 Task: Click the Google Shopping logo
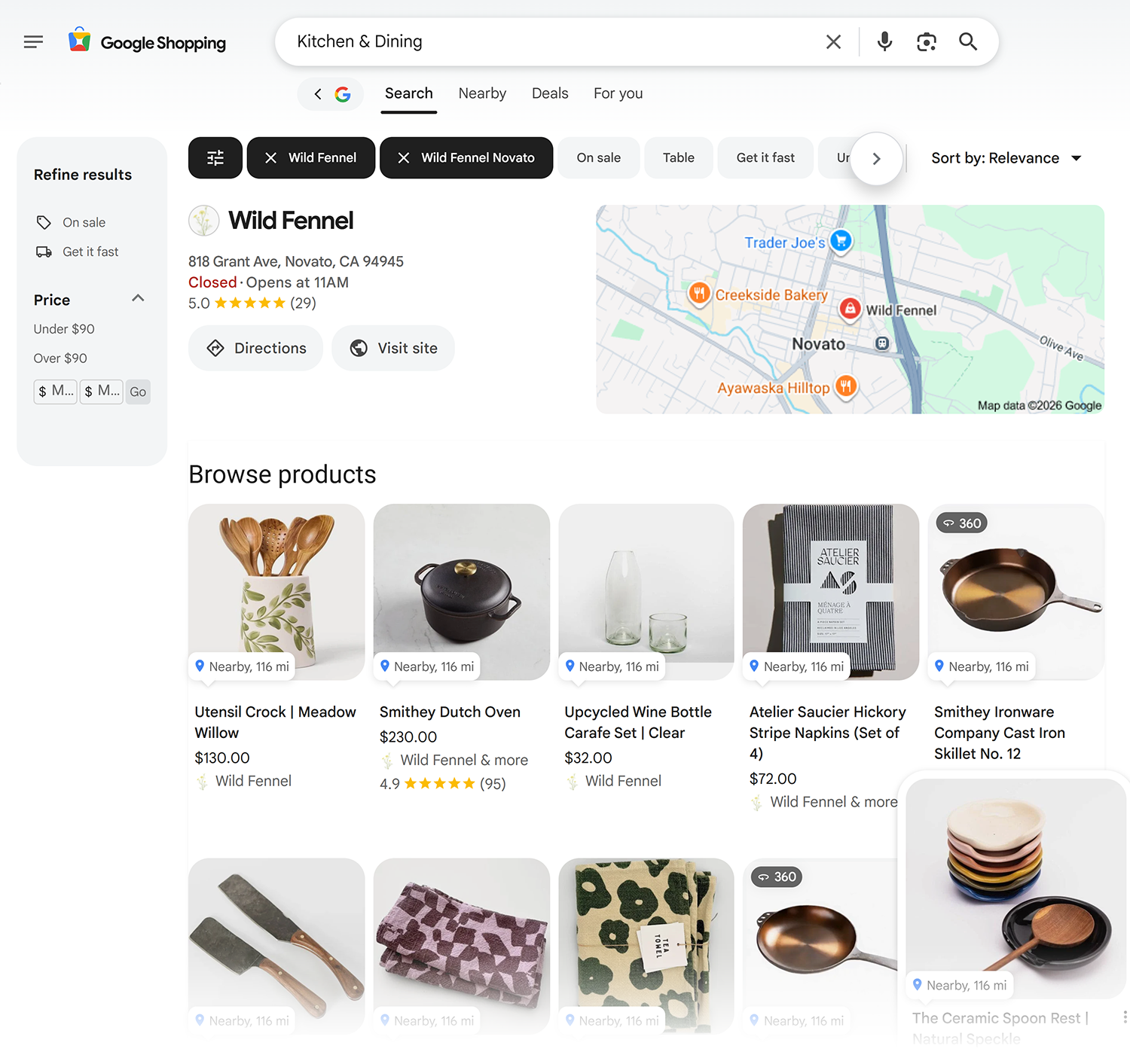147,42
